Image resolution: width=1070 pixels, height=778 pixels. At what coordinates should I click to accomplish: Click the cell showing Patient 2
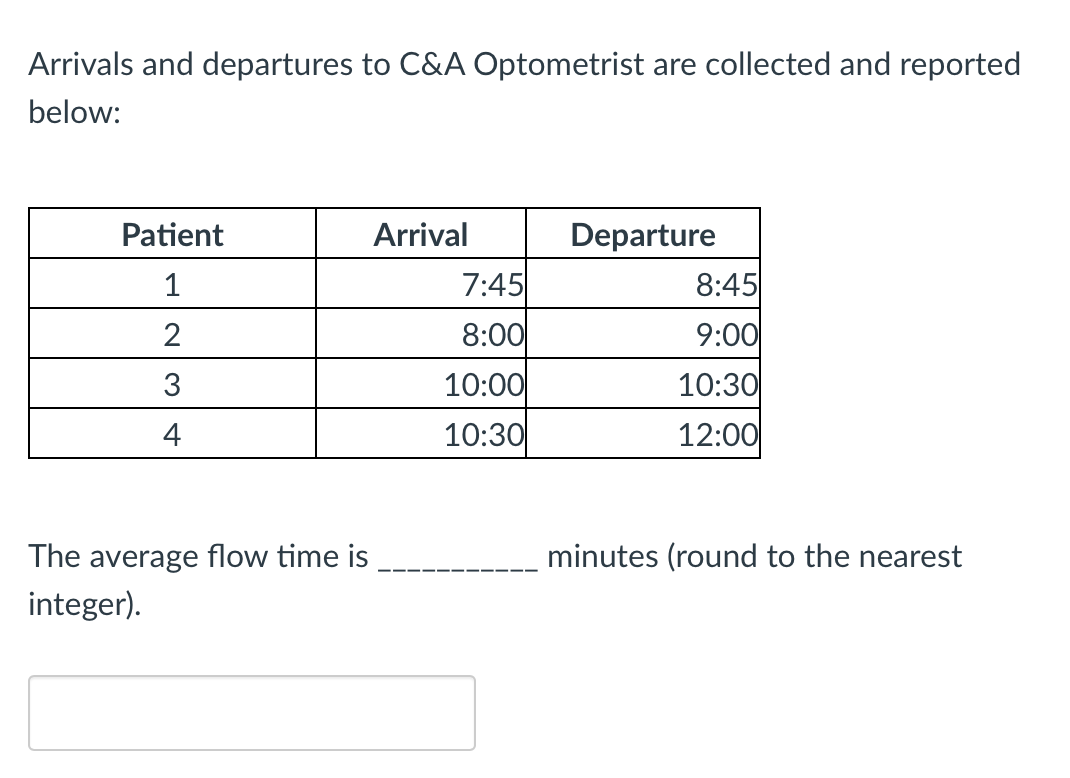click(171, 334)
